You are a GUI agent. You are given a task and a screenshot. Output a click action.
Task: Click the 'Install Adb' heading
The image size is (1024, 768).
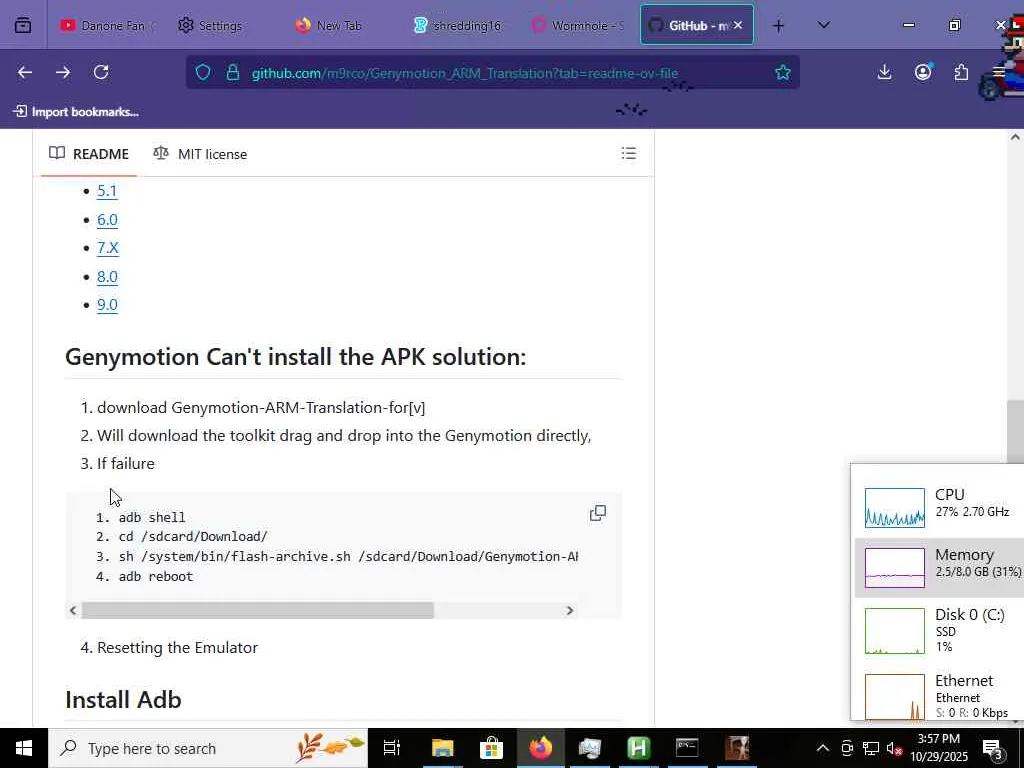(x=123, y=699)
